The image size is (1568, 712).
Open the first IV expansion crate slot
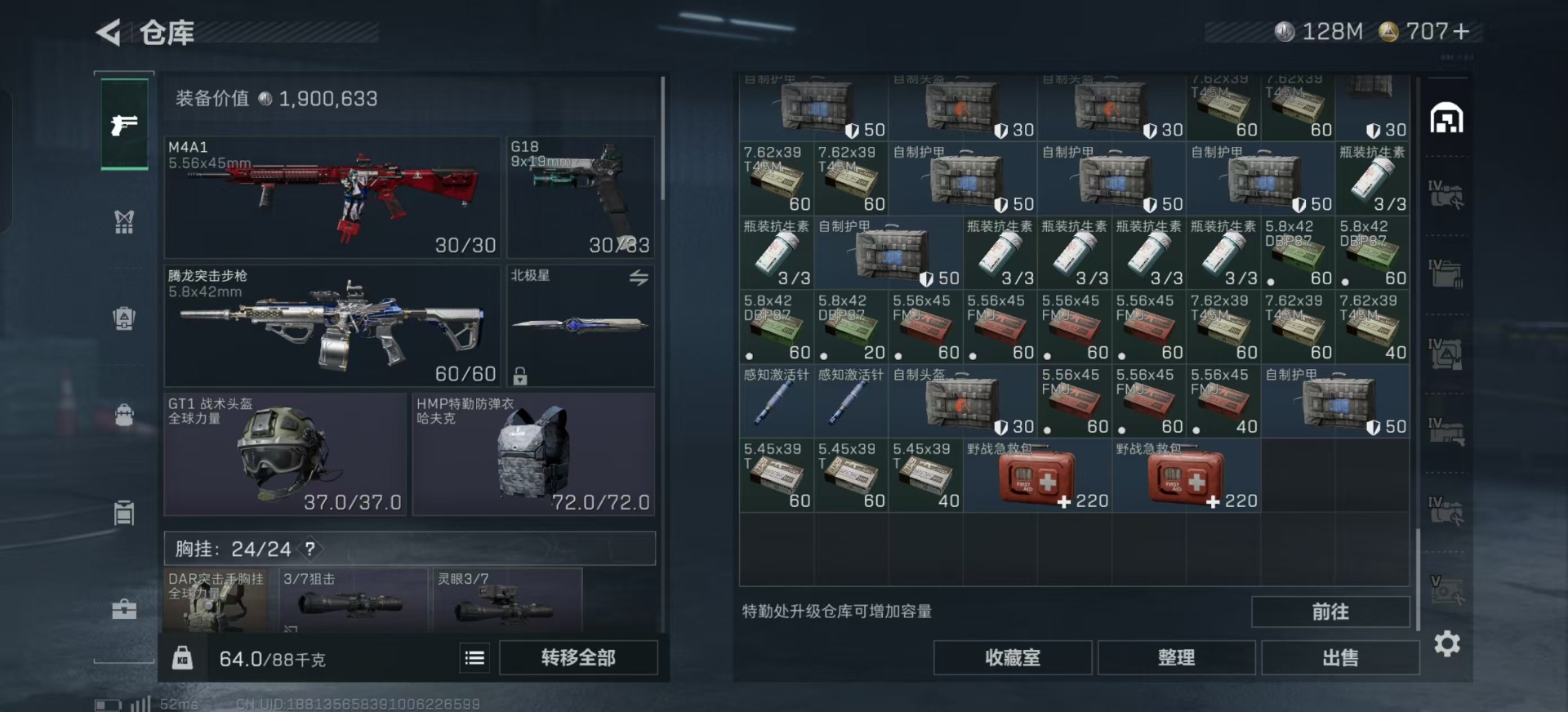1445,196
